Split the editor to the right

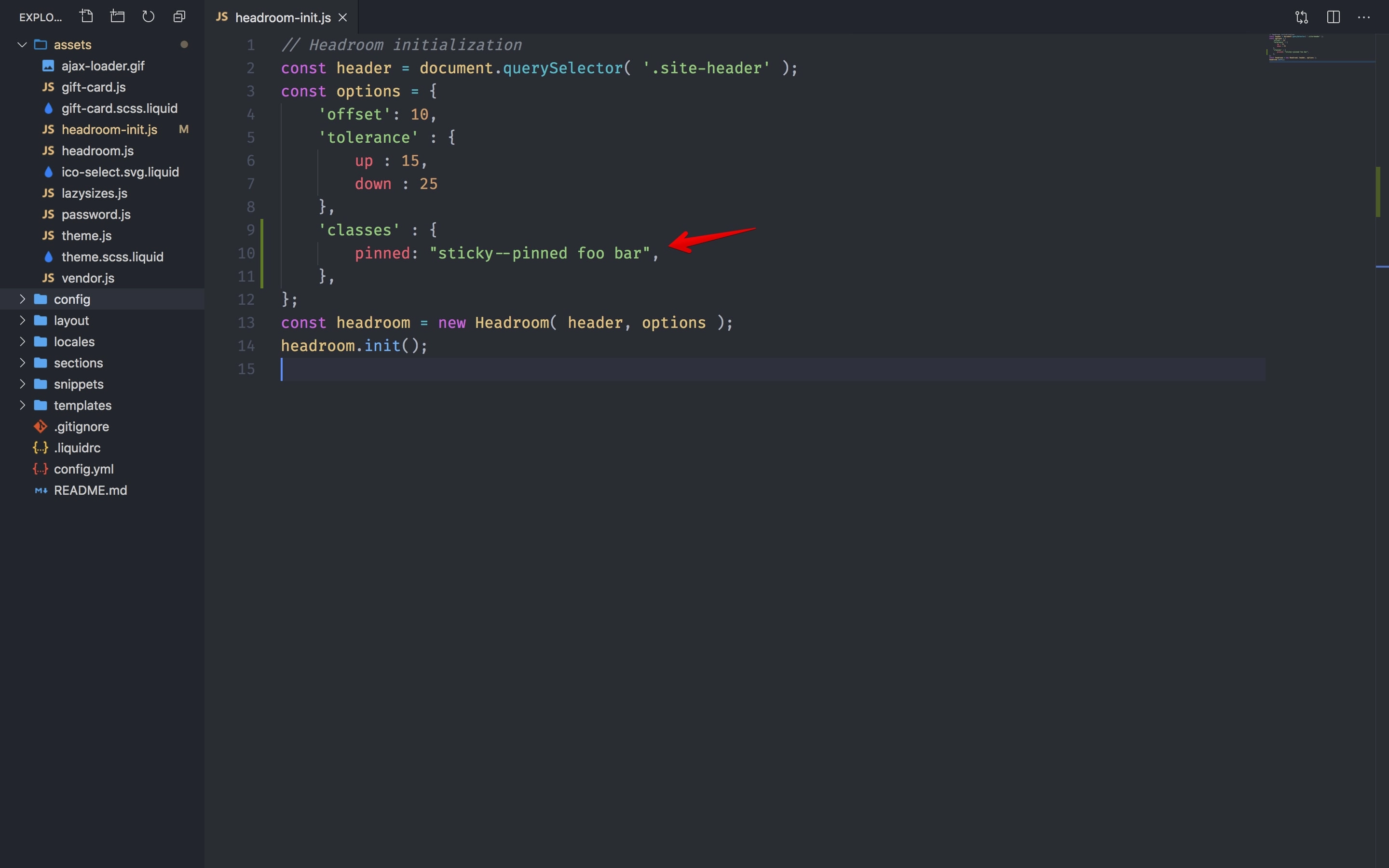point(1334,17)
